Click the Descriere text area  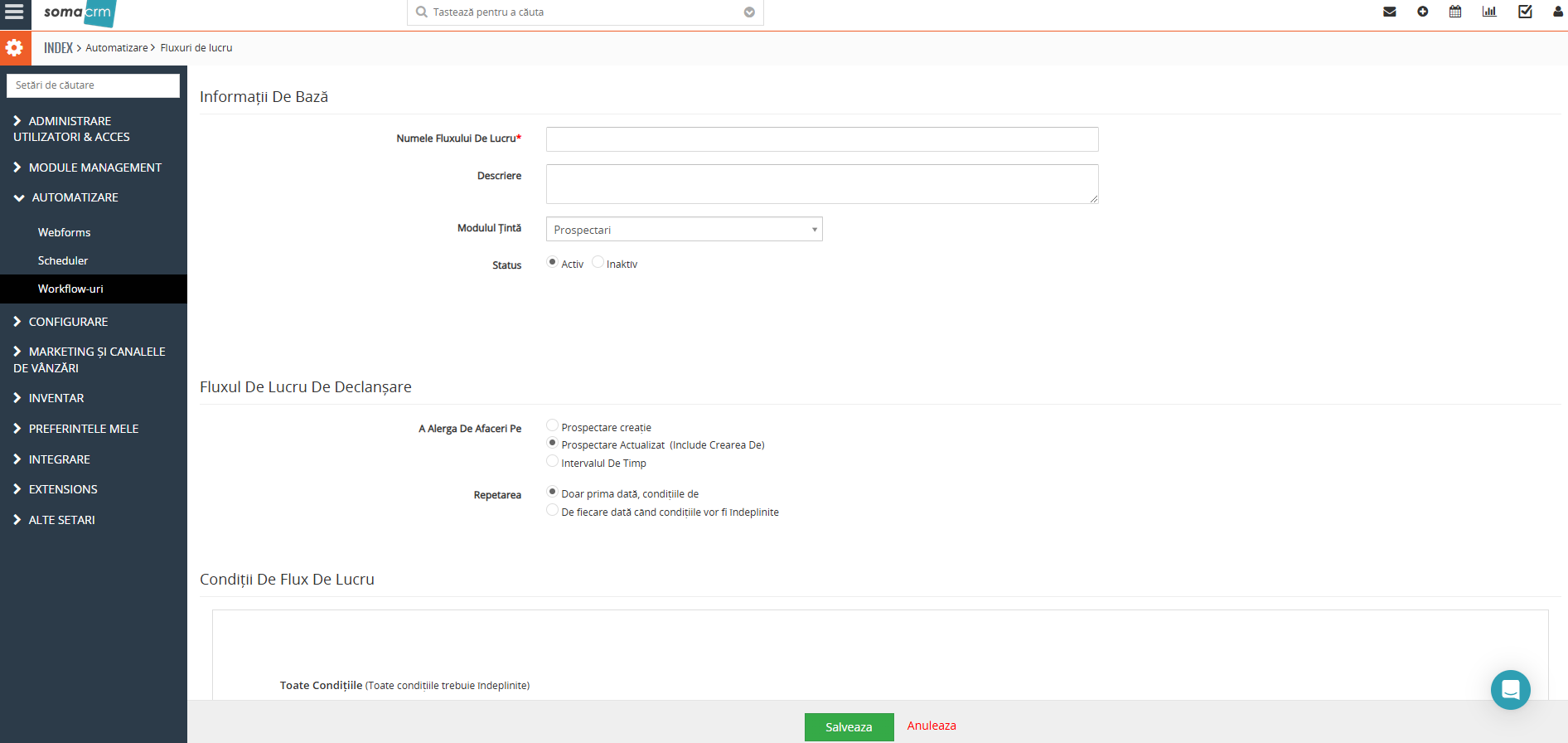click(822, 184)
